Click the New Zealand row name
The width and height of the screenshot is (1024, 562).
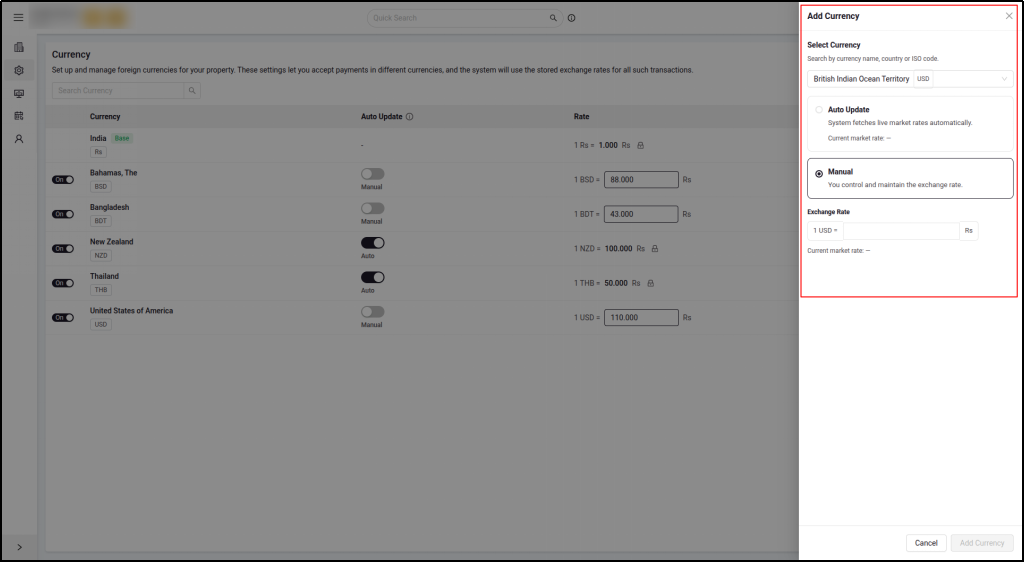point(112,242)
